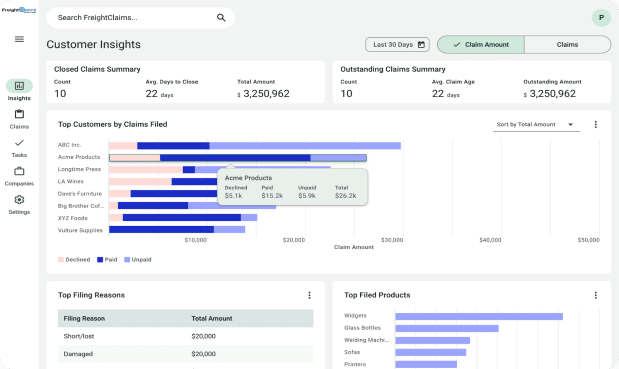Open the Last 30 Days date picker
The image size is (619, 369).
[397, 45]
